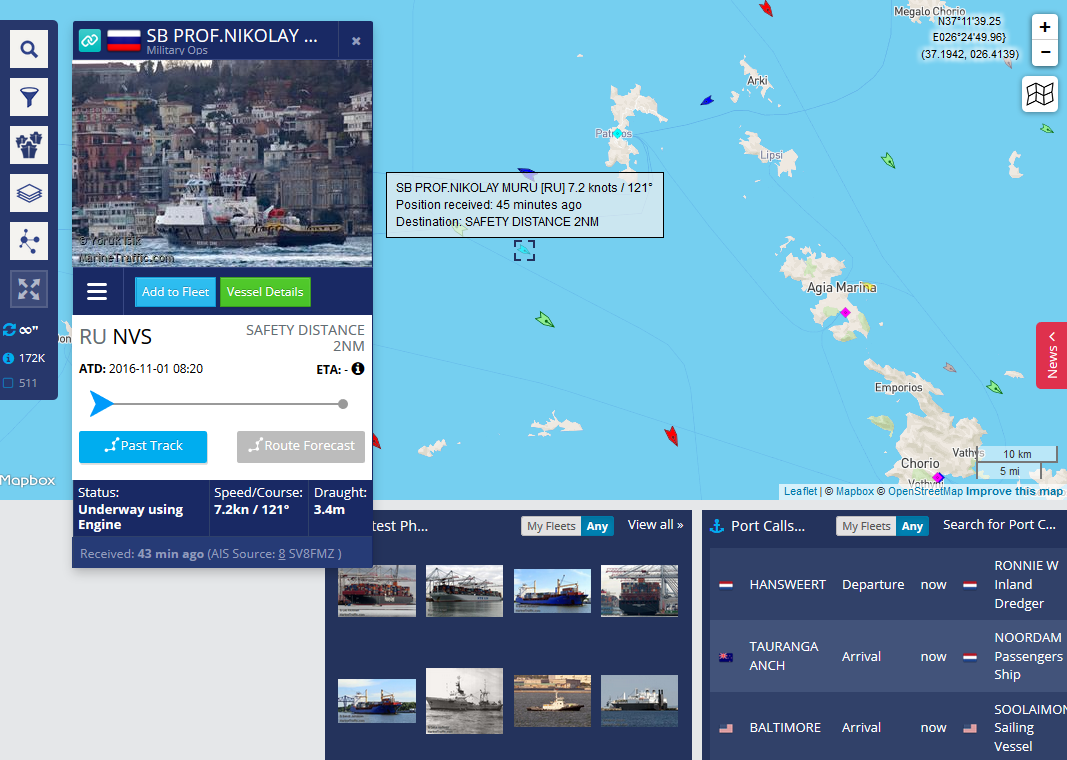Enter fullscreen map with expand arrows icon
The width and height of the screenshot is (1067, 760).
tap(28, 289)
